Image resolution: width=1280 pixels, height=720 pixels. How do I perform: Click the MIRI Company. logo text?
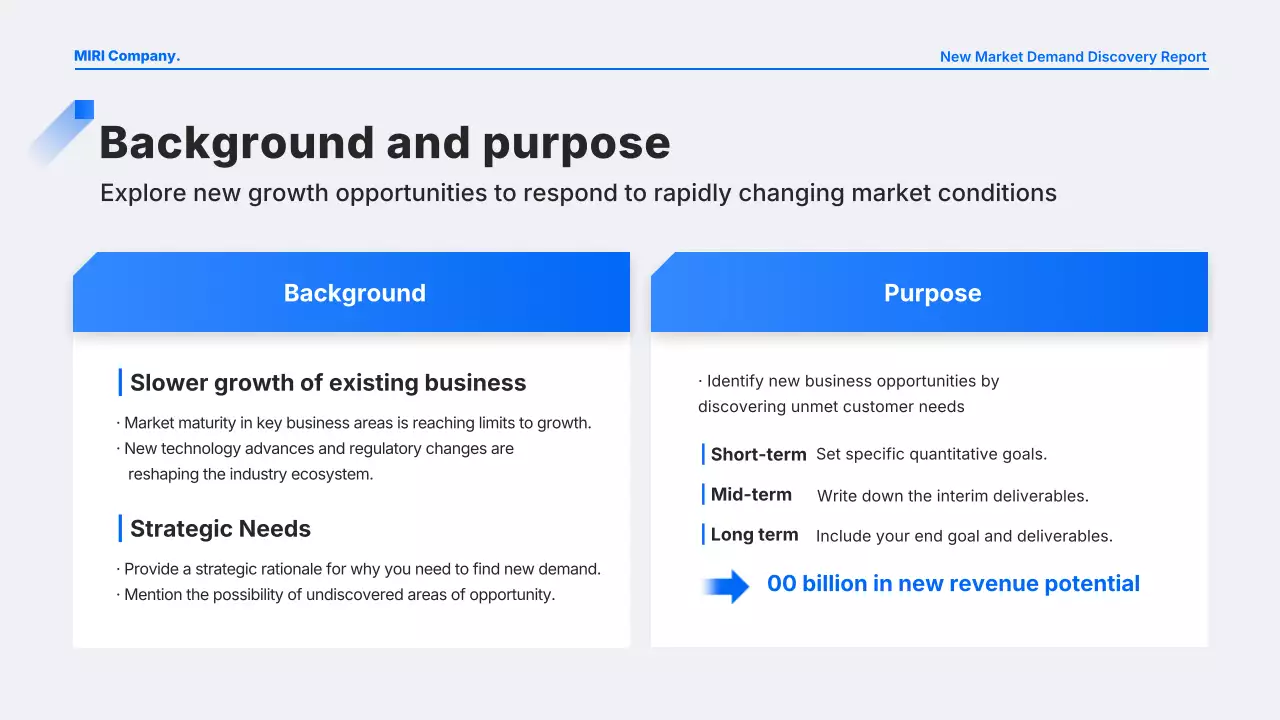pyautogui.click(x=127, y=56)
